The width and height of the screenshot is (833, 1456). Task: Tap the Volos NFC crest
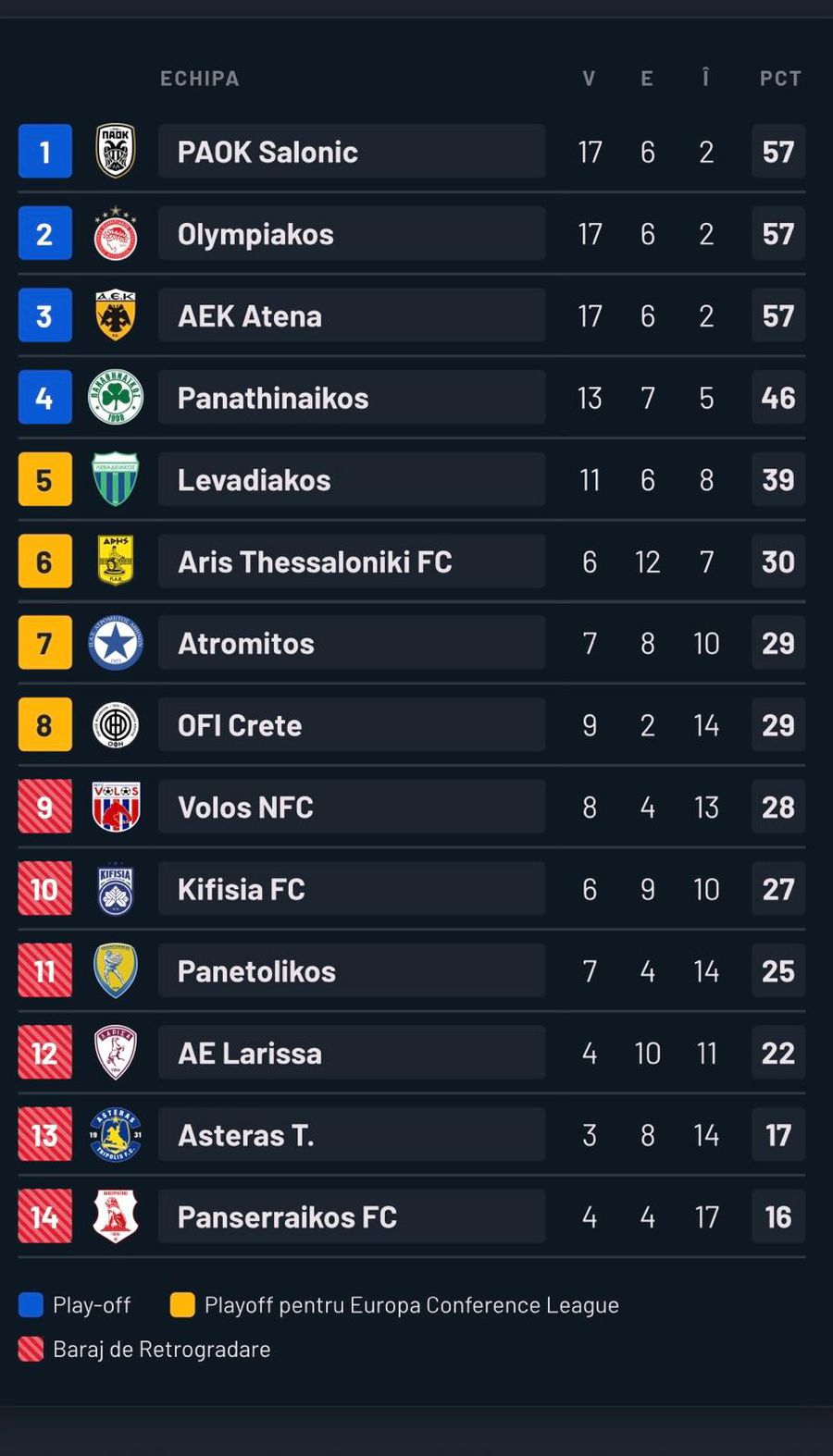click(x=116, y=807)
